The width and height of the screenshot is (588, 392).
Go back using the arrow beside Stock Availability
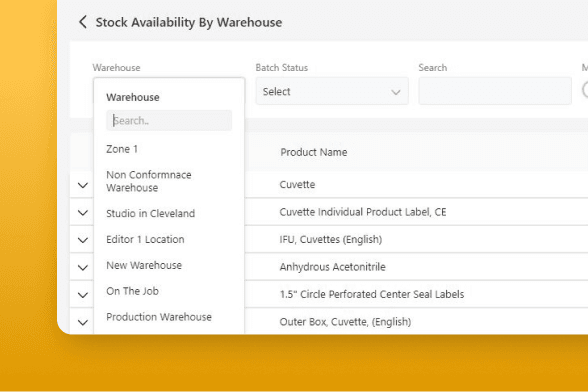tap(83, 22)
